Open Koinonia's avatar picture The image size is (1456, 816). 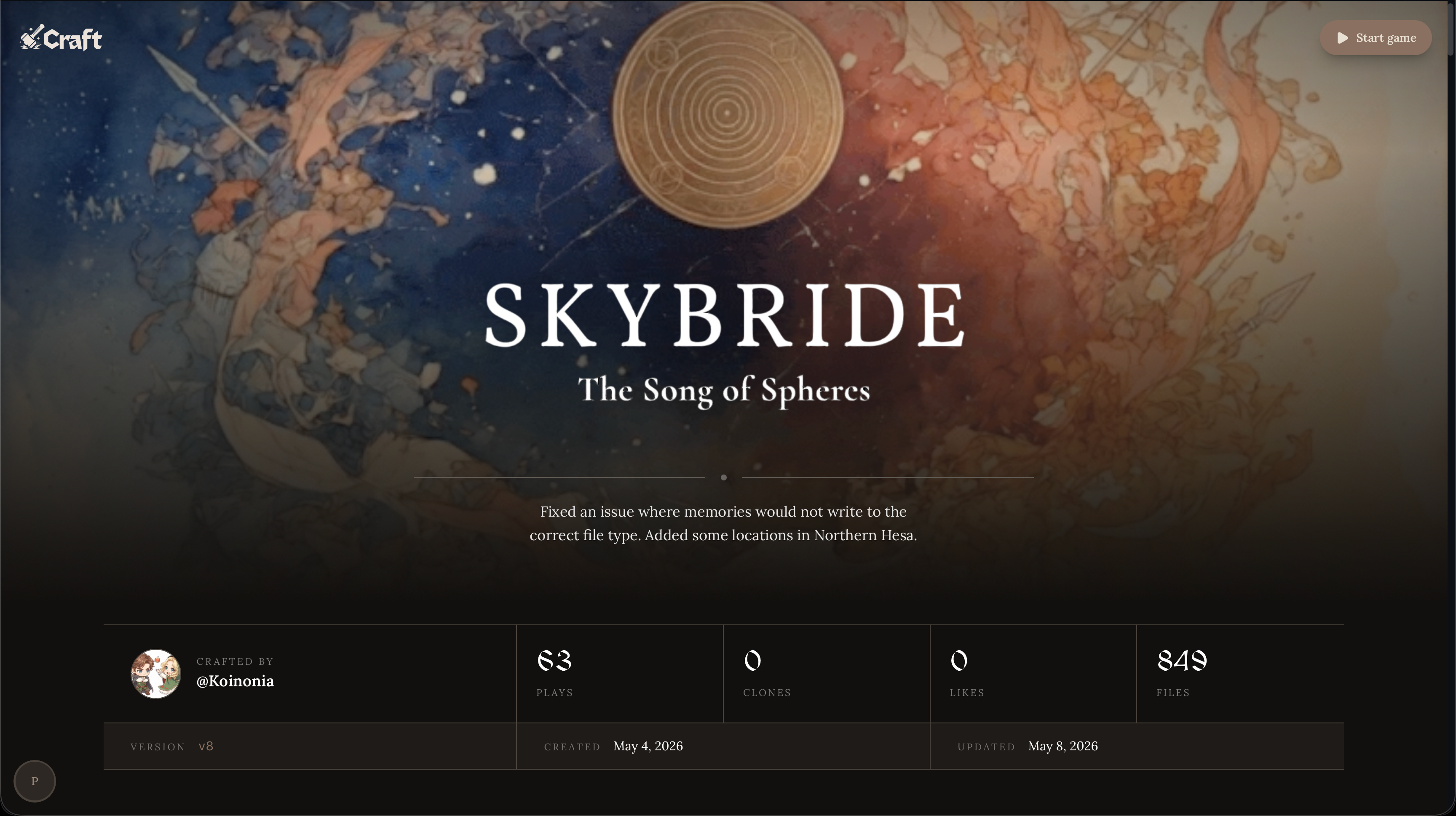point(155,674)
